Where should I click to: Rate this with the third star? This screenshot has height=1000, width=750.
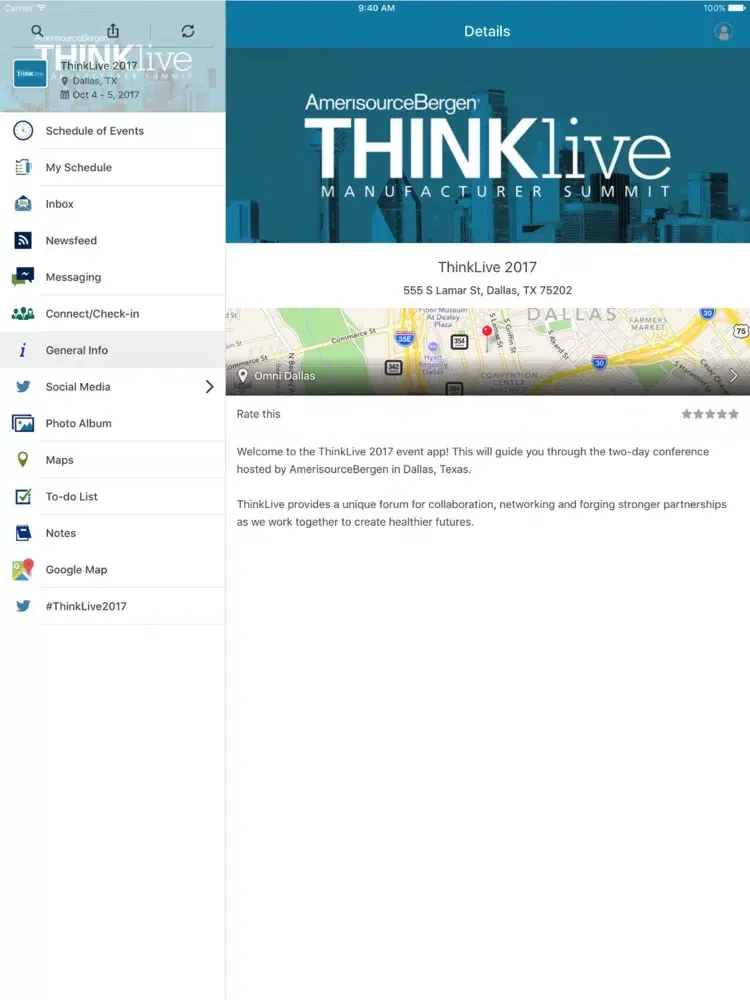point(710,414)
